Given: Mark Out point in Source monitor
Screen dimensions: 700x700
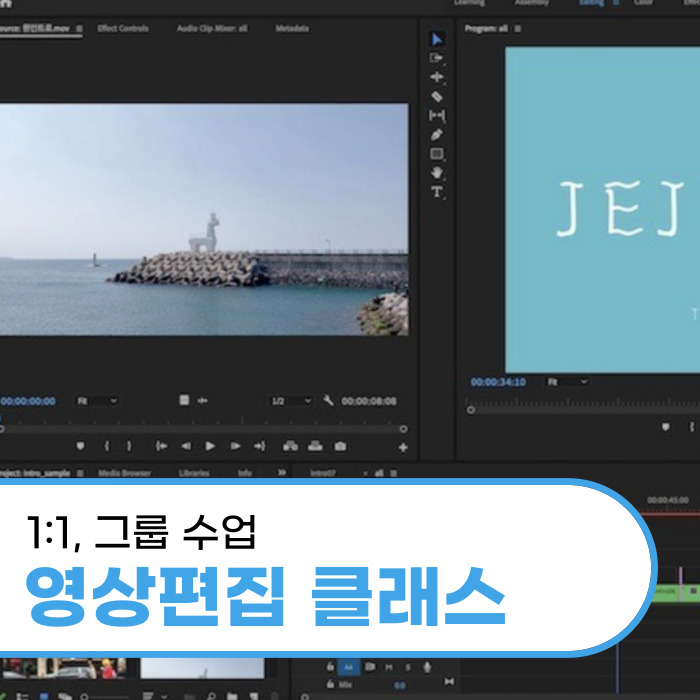Looking at the screenshot, I should (x=129, y=446).
